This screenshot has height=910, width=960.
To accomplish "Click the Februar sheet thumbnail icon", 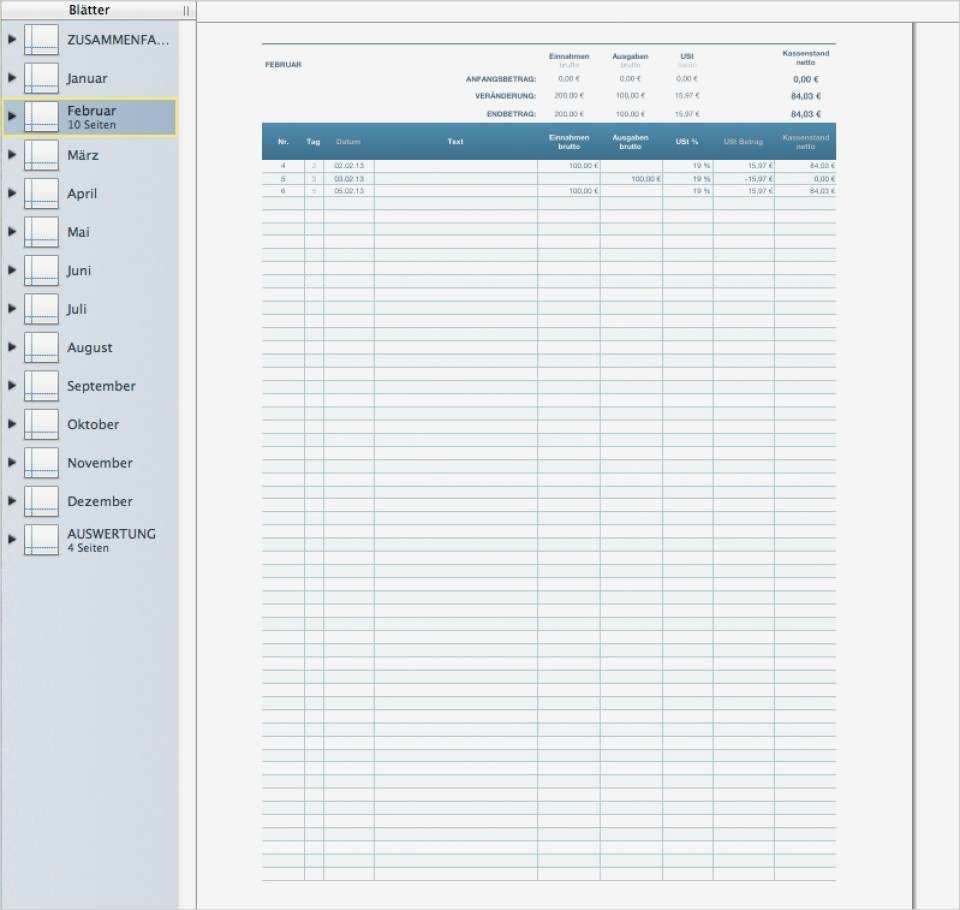I will coord(42,115).
